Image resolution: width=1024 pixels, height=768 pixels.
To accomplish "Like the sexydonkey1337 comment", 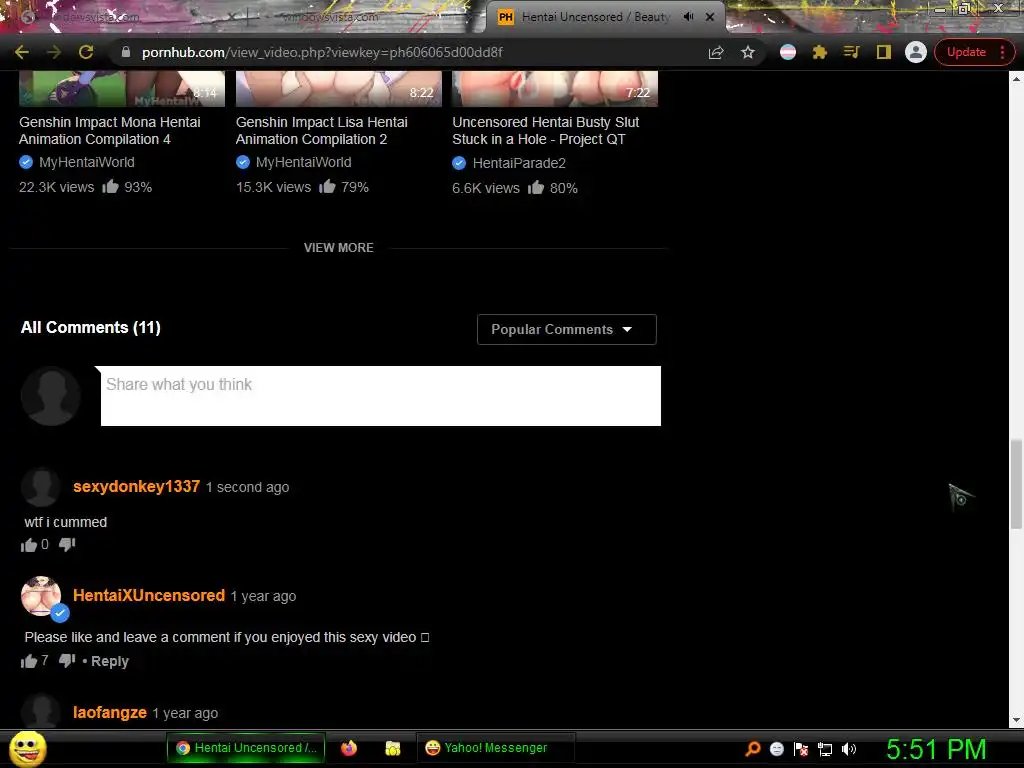I will tap(29, 545).
